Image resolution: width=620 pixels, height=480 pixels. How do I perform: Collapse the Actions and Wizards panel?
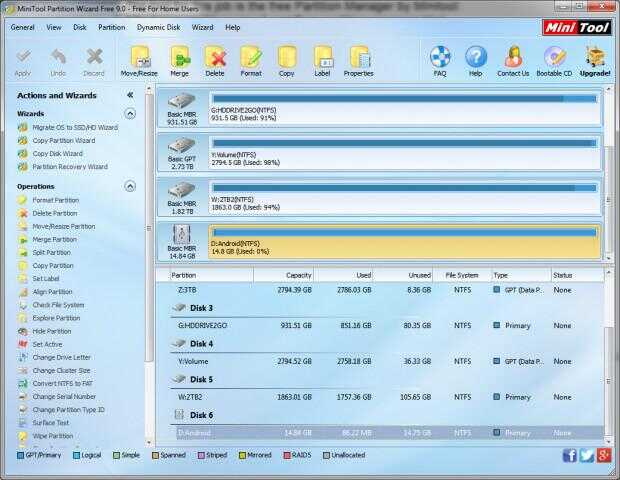(x=130, y=95)
